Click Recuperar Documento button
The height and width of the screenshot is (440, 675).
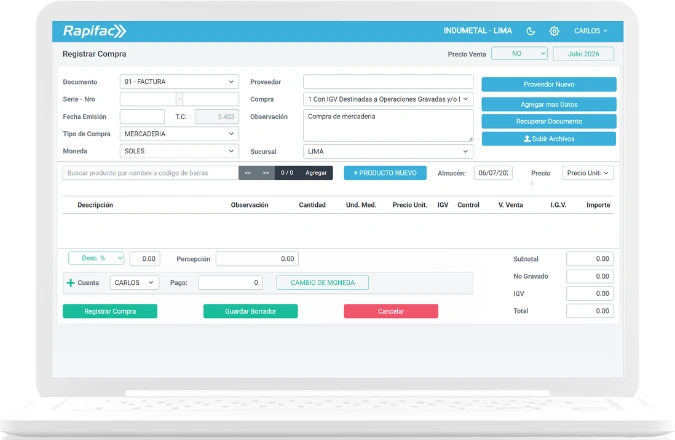[549, 121]
